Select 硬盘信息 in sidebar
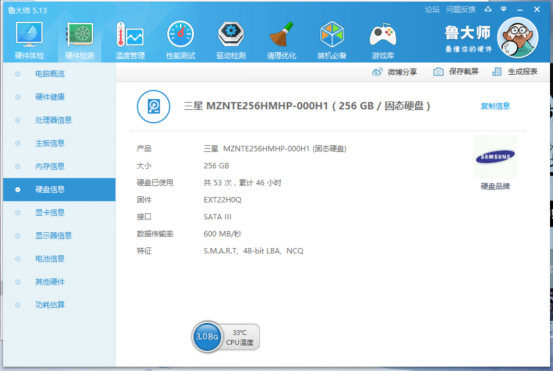Viewport: 553px width, 371px height. pos(59,189)
